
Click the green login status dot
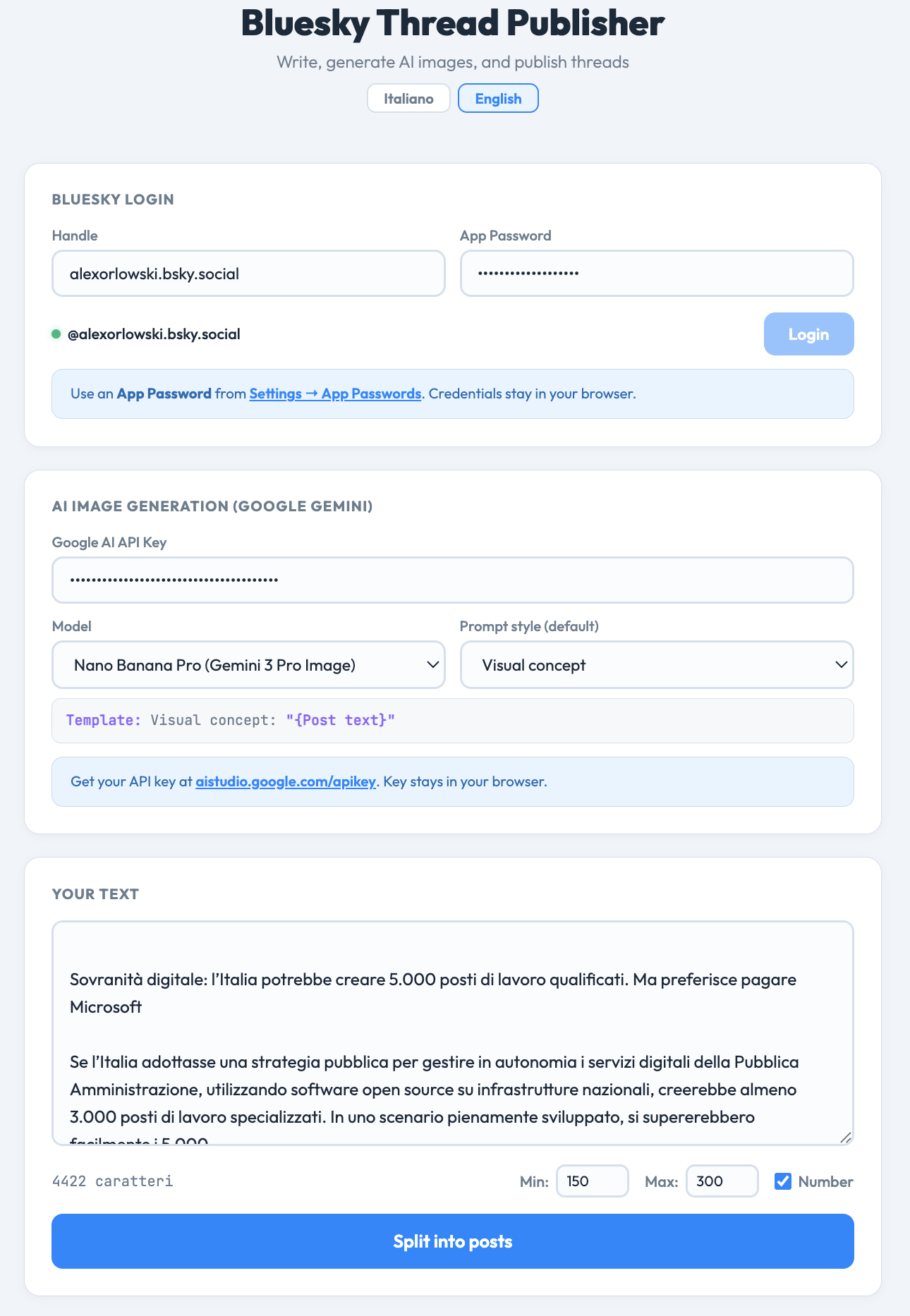pyautogui.click(x=56, y=334)
